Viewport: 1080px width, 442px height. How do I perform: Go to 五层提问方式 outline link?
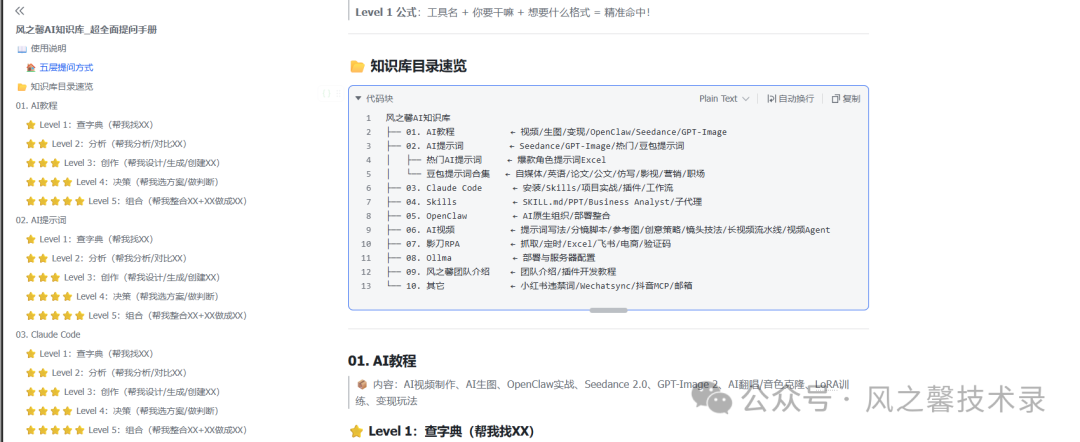pos(66,67)
